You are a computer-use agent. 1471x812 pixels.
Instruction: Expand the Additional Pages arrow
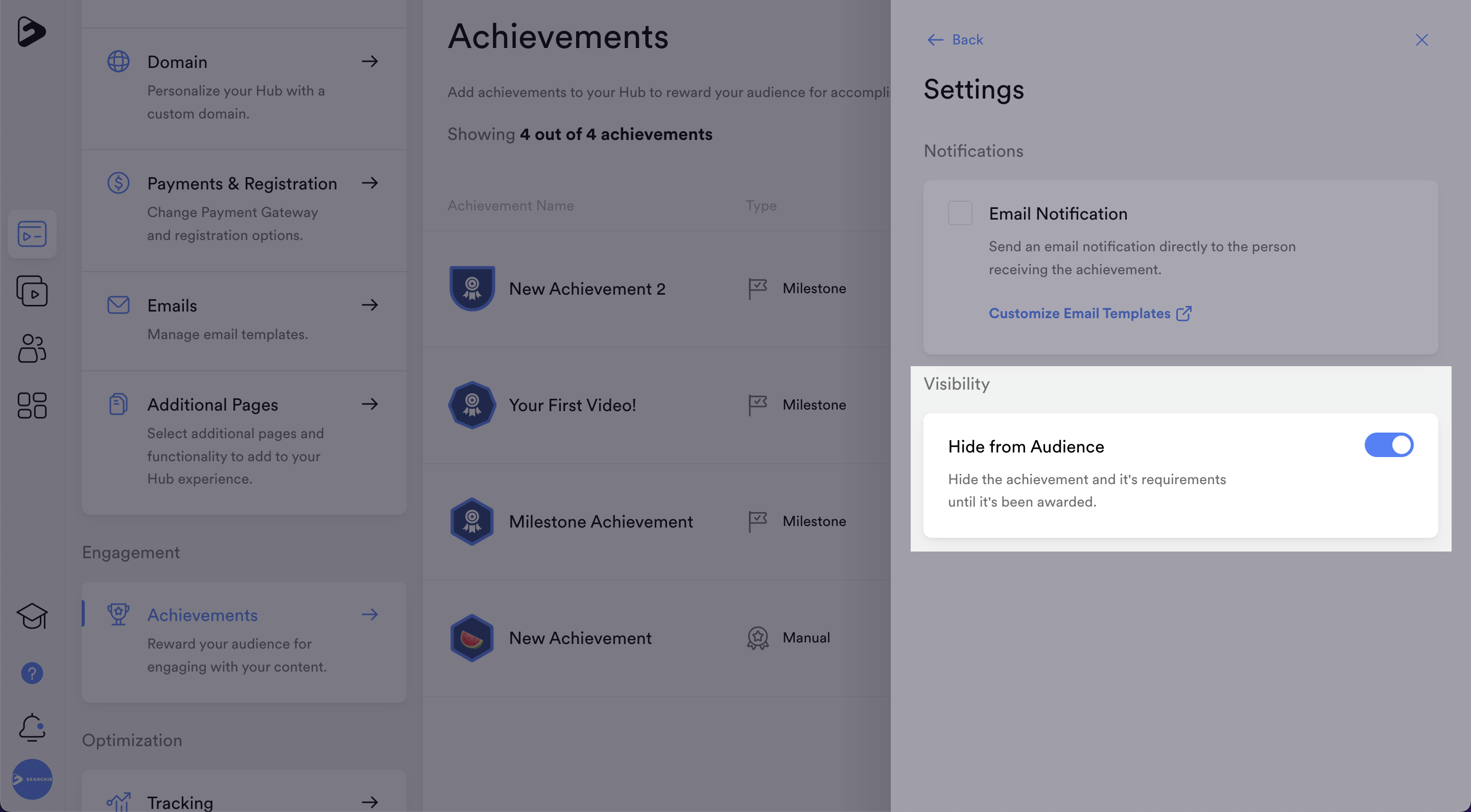370,404
